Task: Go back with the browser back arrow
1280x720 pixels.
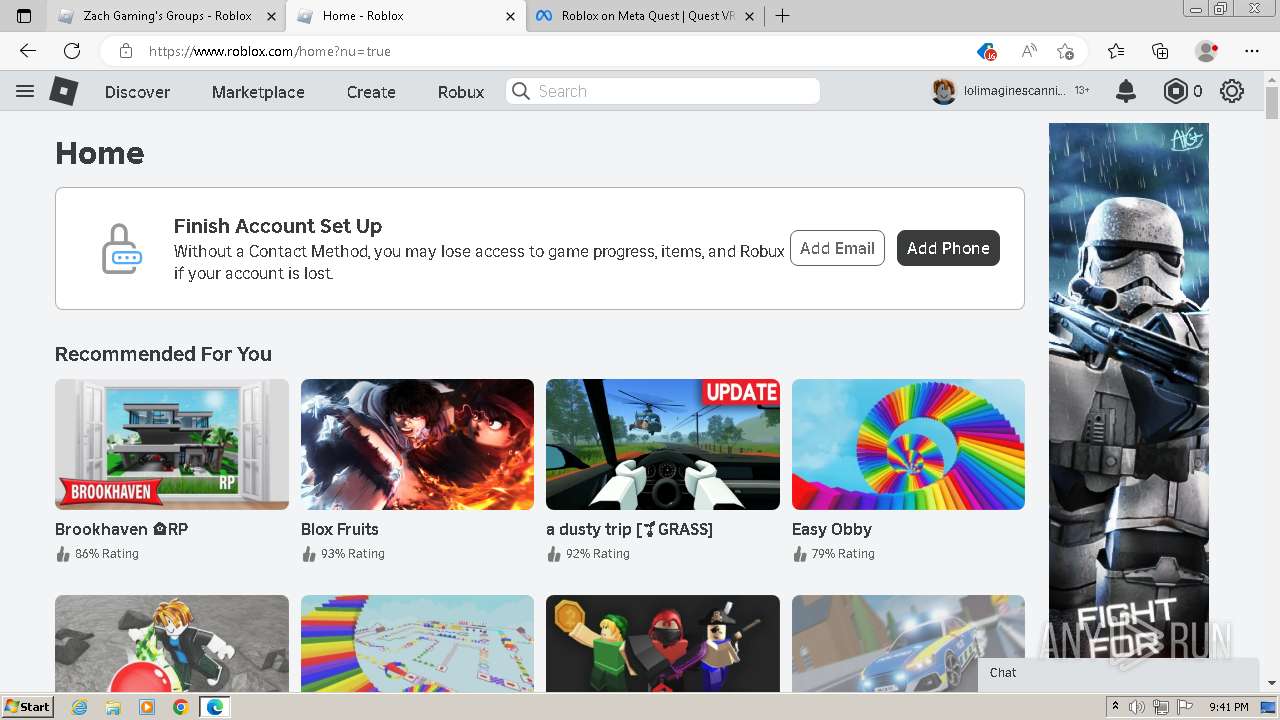Action: tap(28, 51)
